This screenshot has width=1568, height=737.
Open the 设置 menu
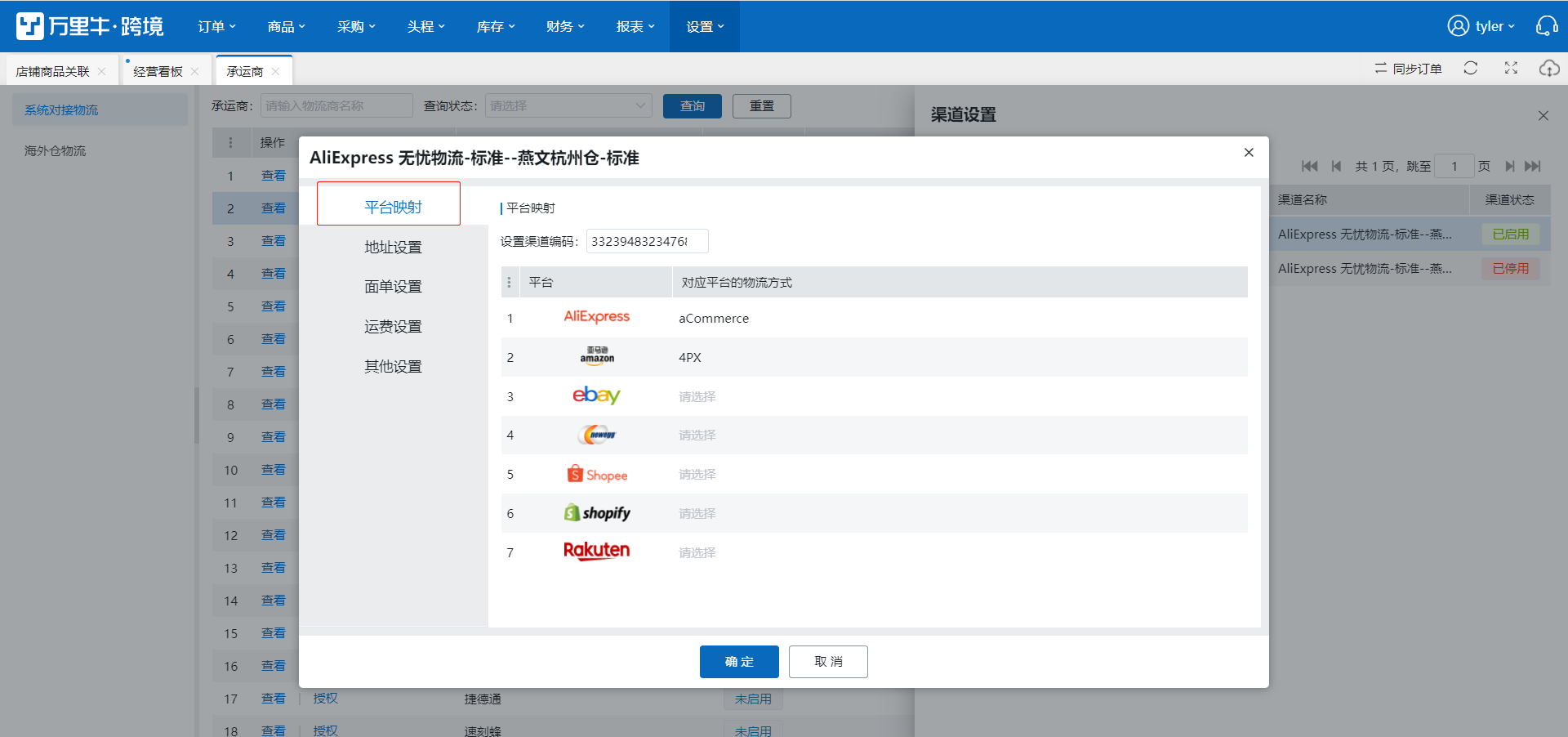pos(705,26)
